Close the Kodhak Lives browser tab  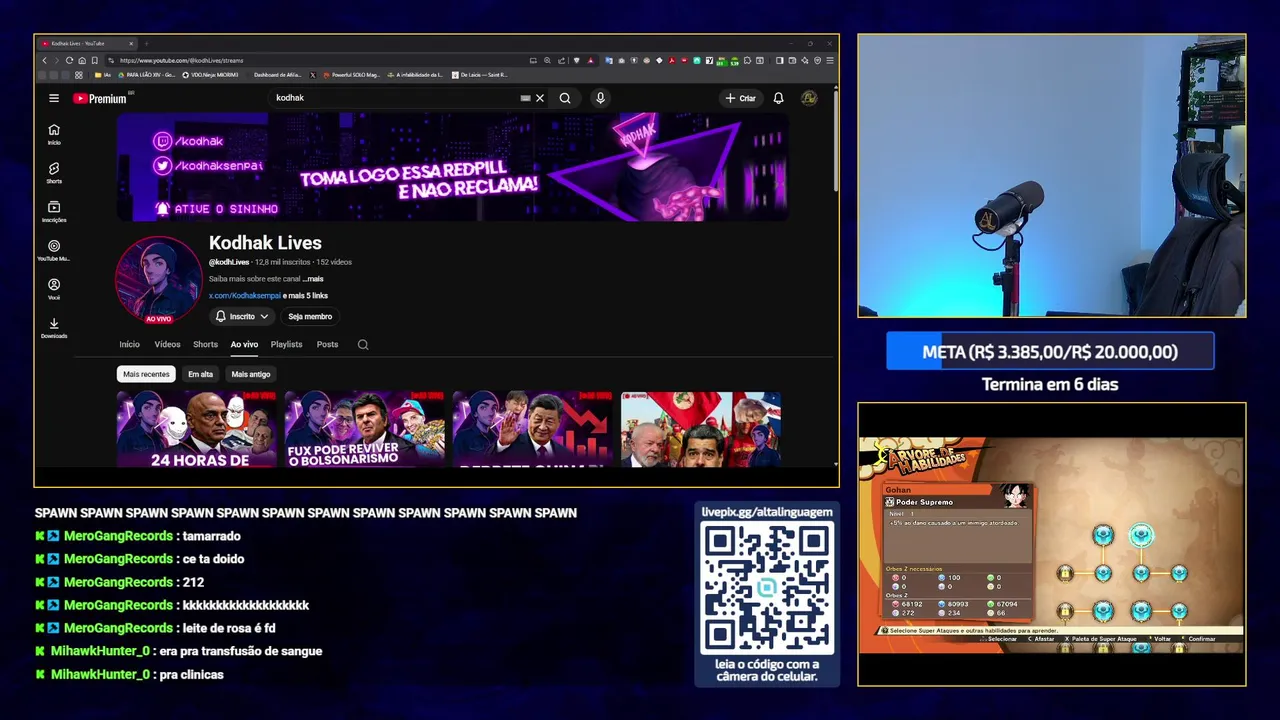(x=130, y=43)
